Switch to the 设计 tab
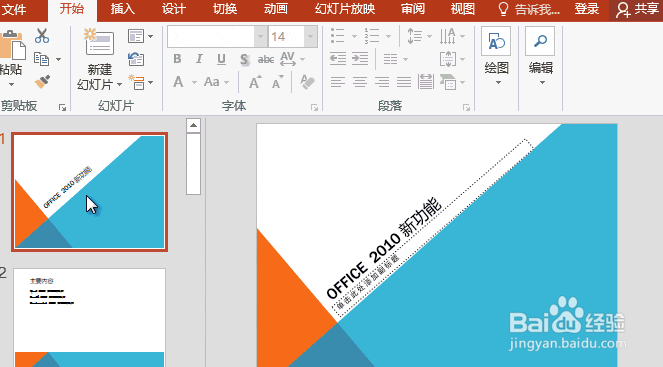663x367 pixels. point(174,9)
